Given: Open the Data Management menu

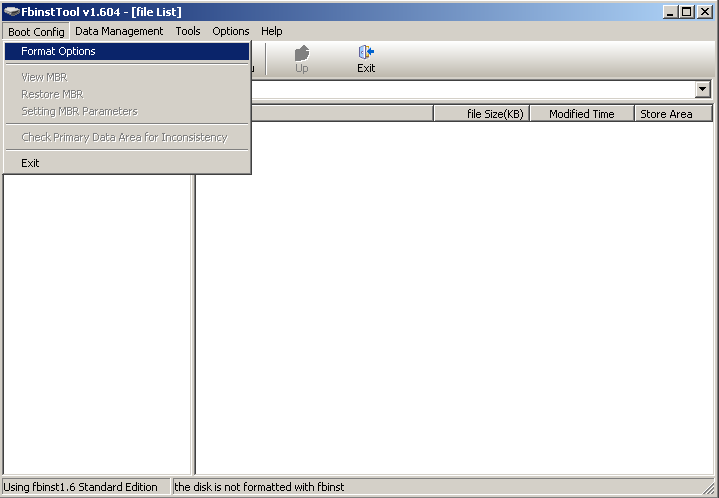Looking at the screenshot, I should [x=119, y=31].
